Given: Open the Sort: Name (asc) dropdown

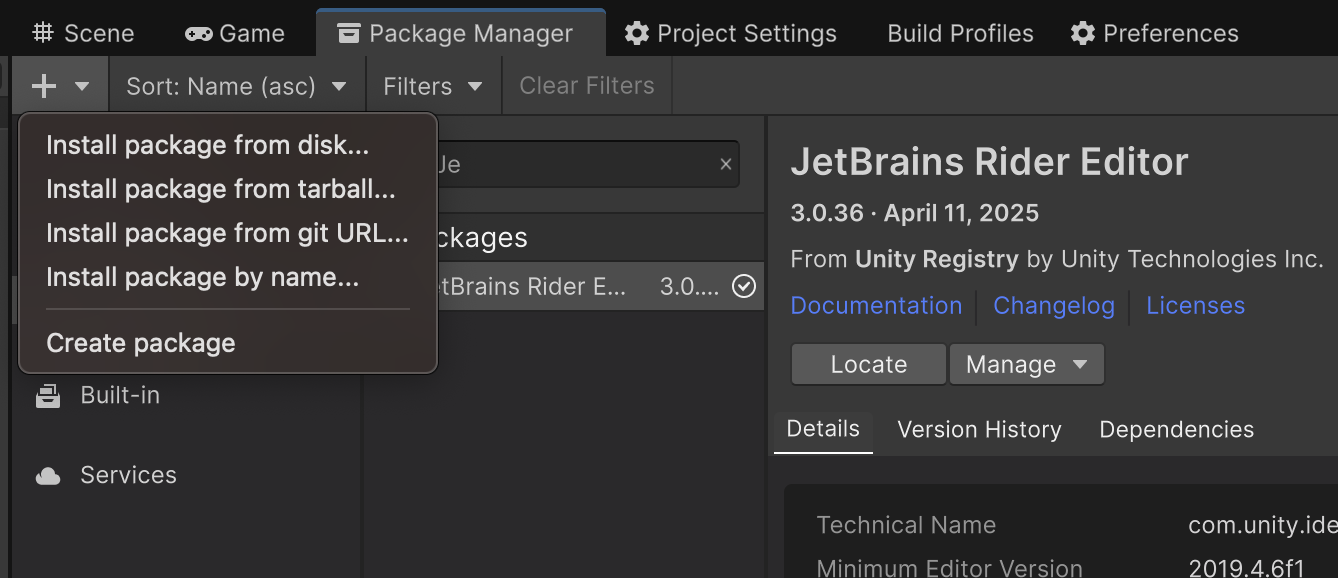Looking at the screenshot, I should 236,86.
